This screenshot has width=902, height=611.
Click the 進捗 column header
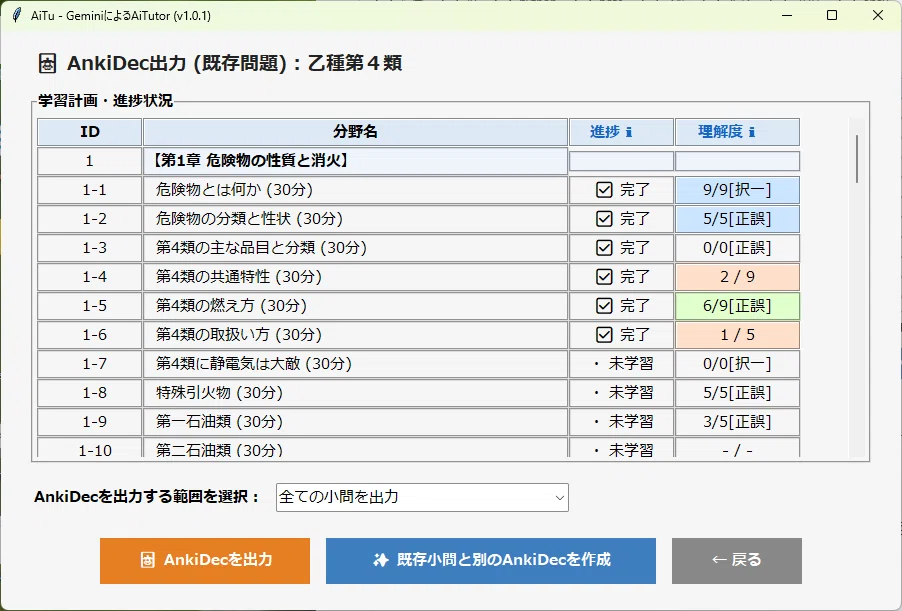click(621, 132)
